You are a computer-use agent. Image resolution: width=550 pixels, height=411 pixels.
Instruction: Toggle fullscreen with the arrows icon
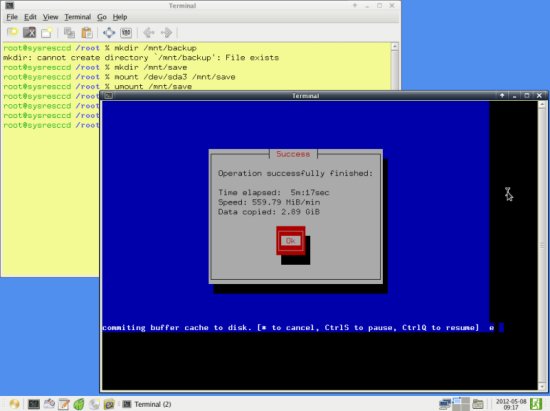[109, 33]
